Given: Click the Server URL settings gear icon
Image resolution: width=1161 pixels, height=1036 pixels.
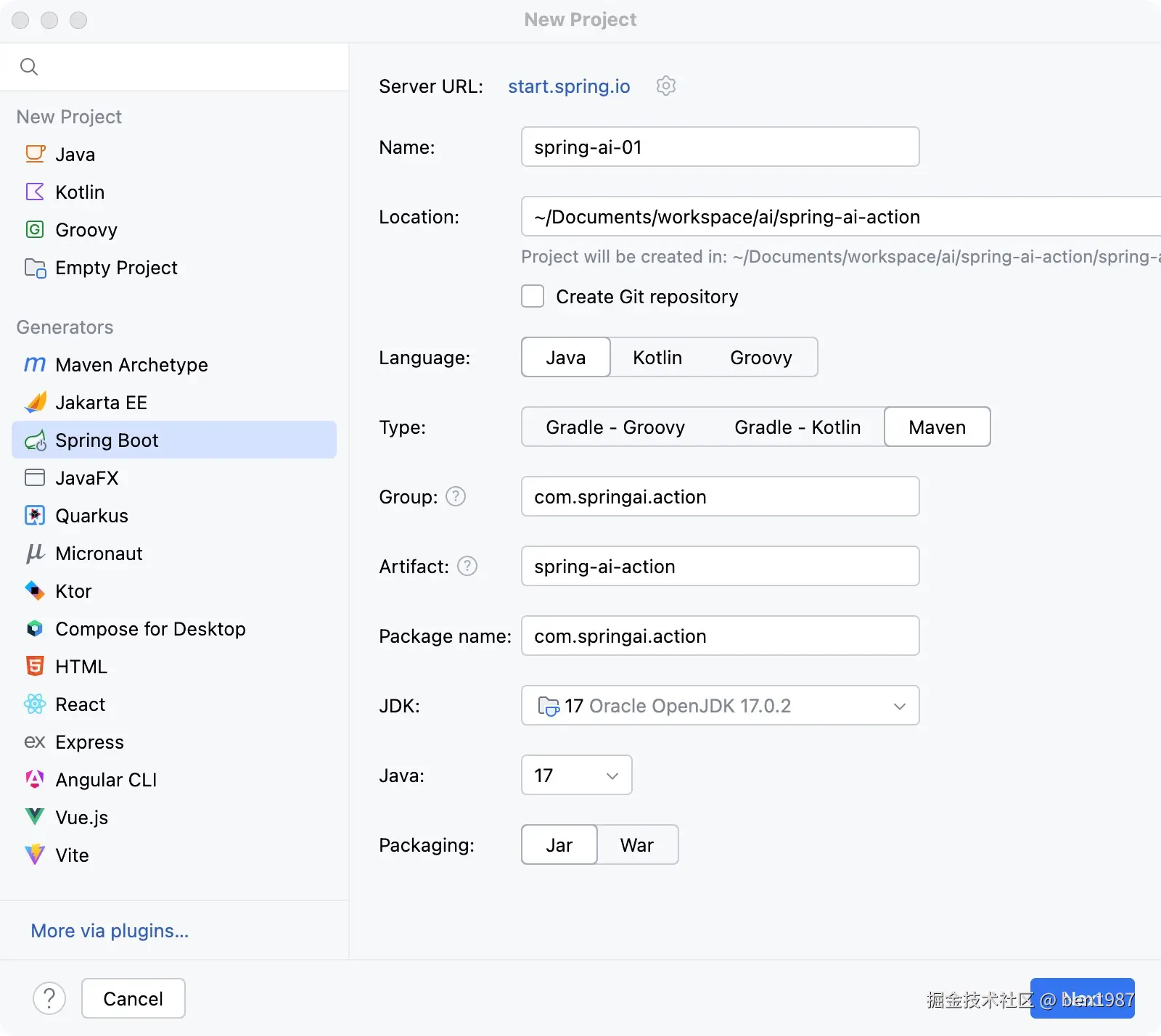Looking at the screenshot, I should (x=665, y=86).
